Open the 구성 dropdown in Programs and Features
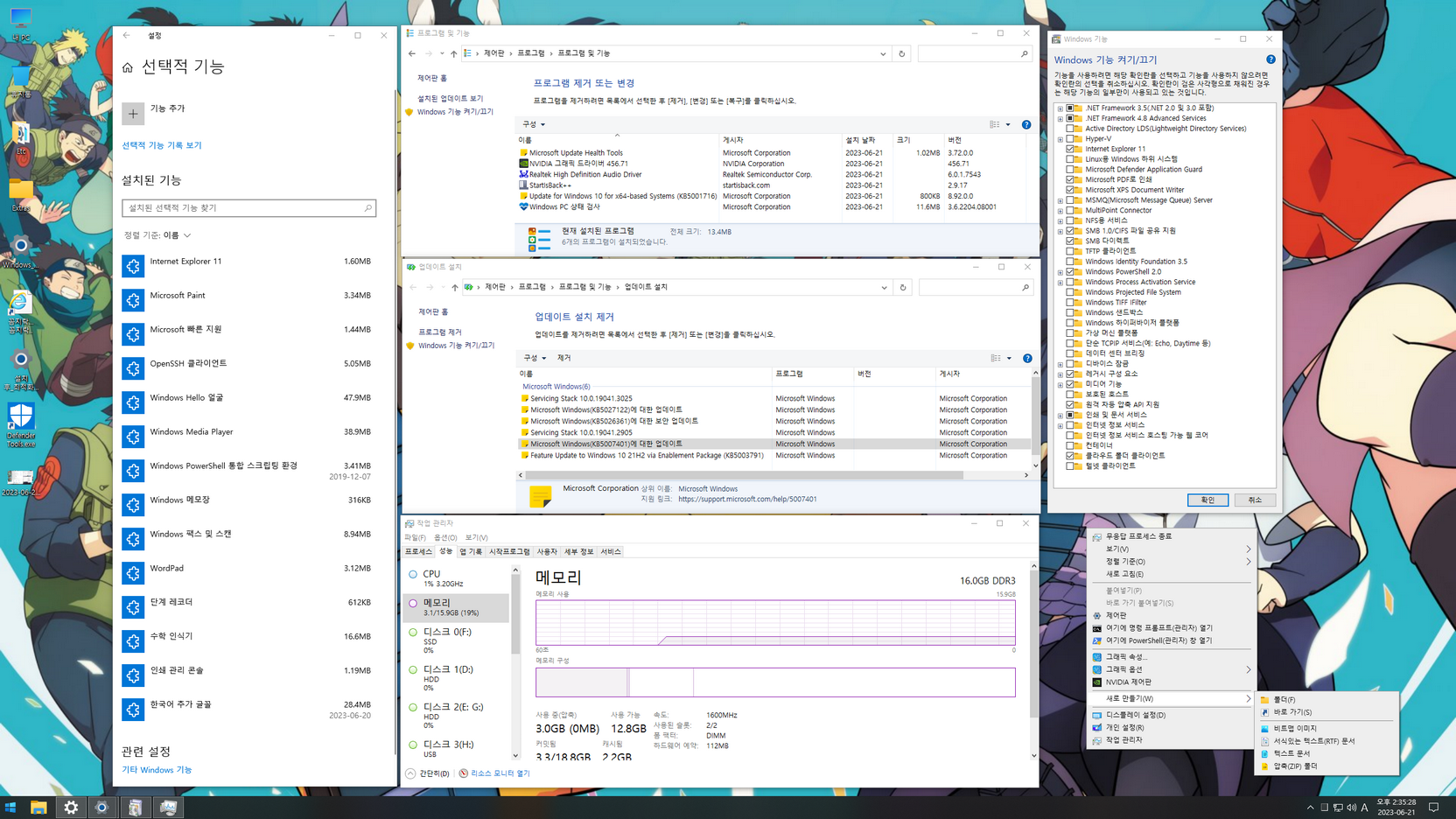 point(534,124)
